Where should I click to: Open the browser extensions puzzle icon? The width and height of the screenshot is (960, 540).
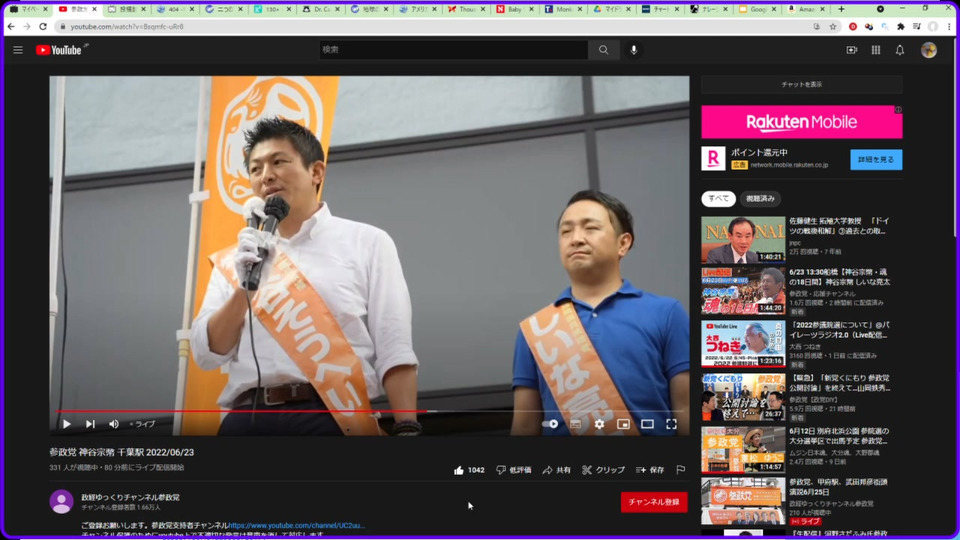coord(901,27)
